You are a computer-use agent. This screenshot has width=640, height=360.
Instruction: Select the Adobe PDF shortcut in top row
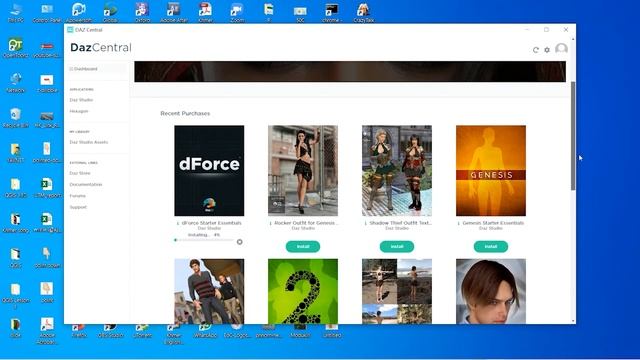205,12
